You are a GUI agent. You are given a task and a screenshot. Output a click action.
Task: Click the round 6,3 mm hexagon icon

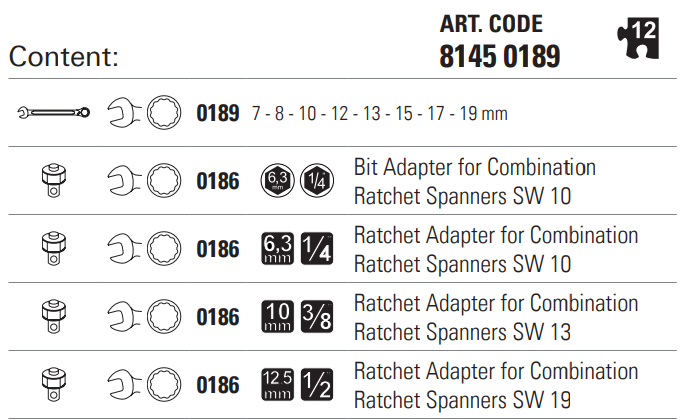[x=275, y=181]
